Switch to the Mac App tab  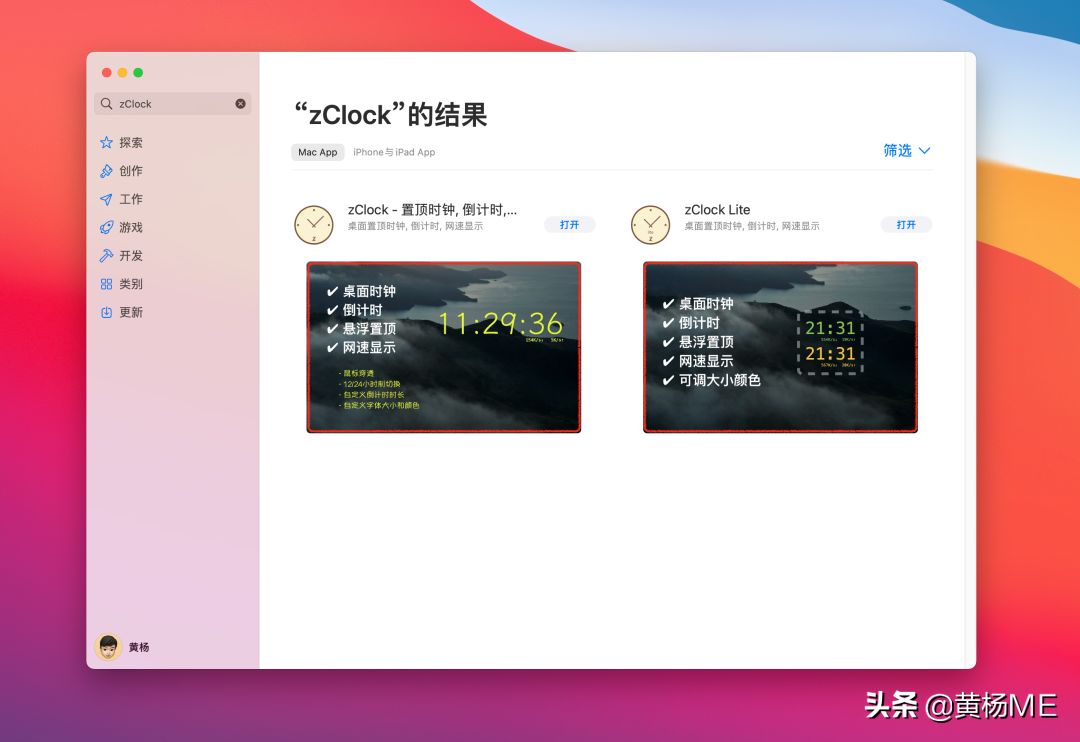(x=318, y=152)
